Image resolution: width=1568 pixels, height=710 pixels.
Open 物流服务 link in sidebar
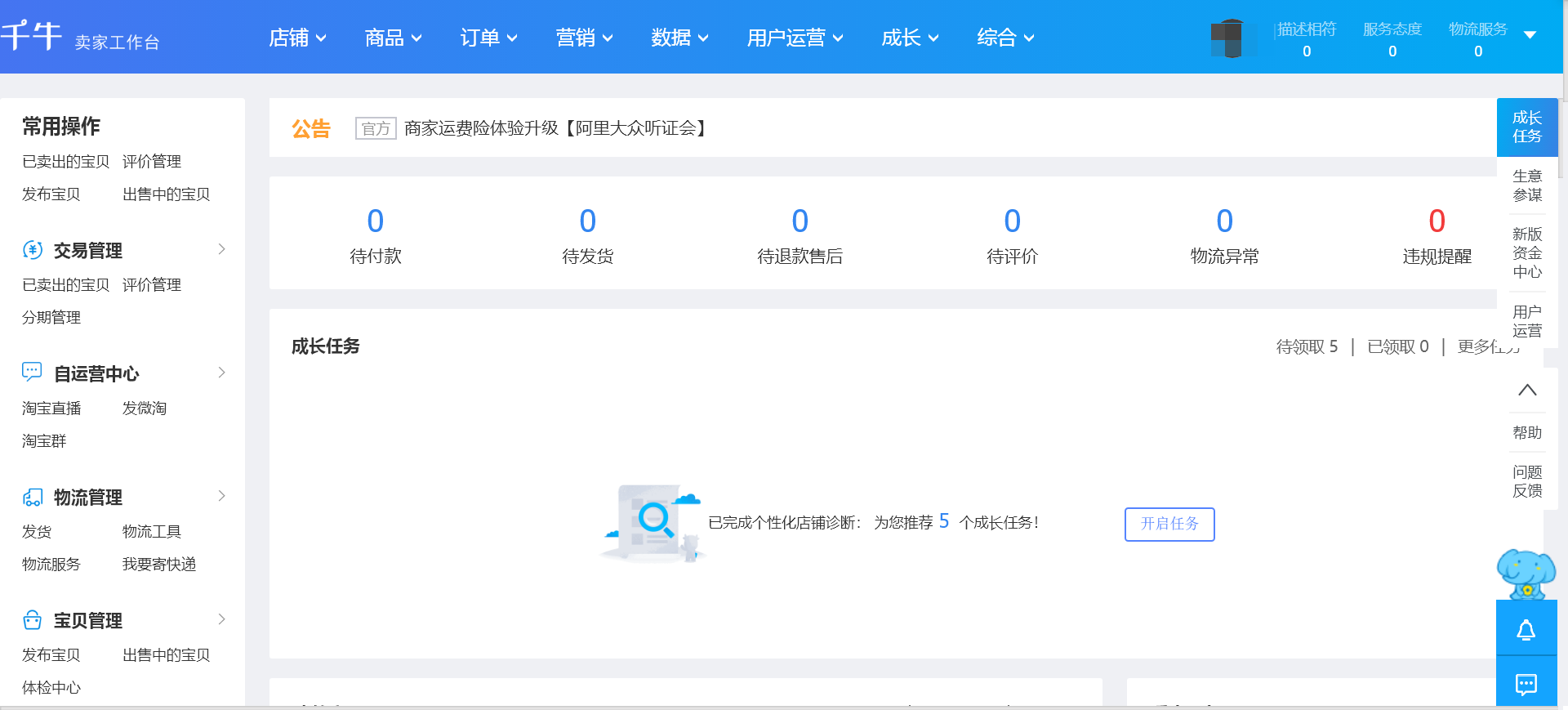pos(51,565)
